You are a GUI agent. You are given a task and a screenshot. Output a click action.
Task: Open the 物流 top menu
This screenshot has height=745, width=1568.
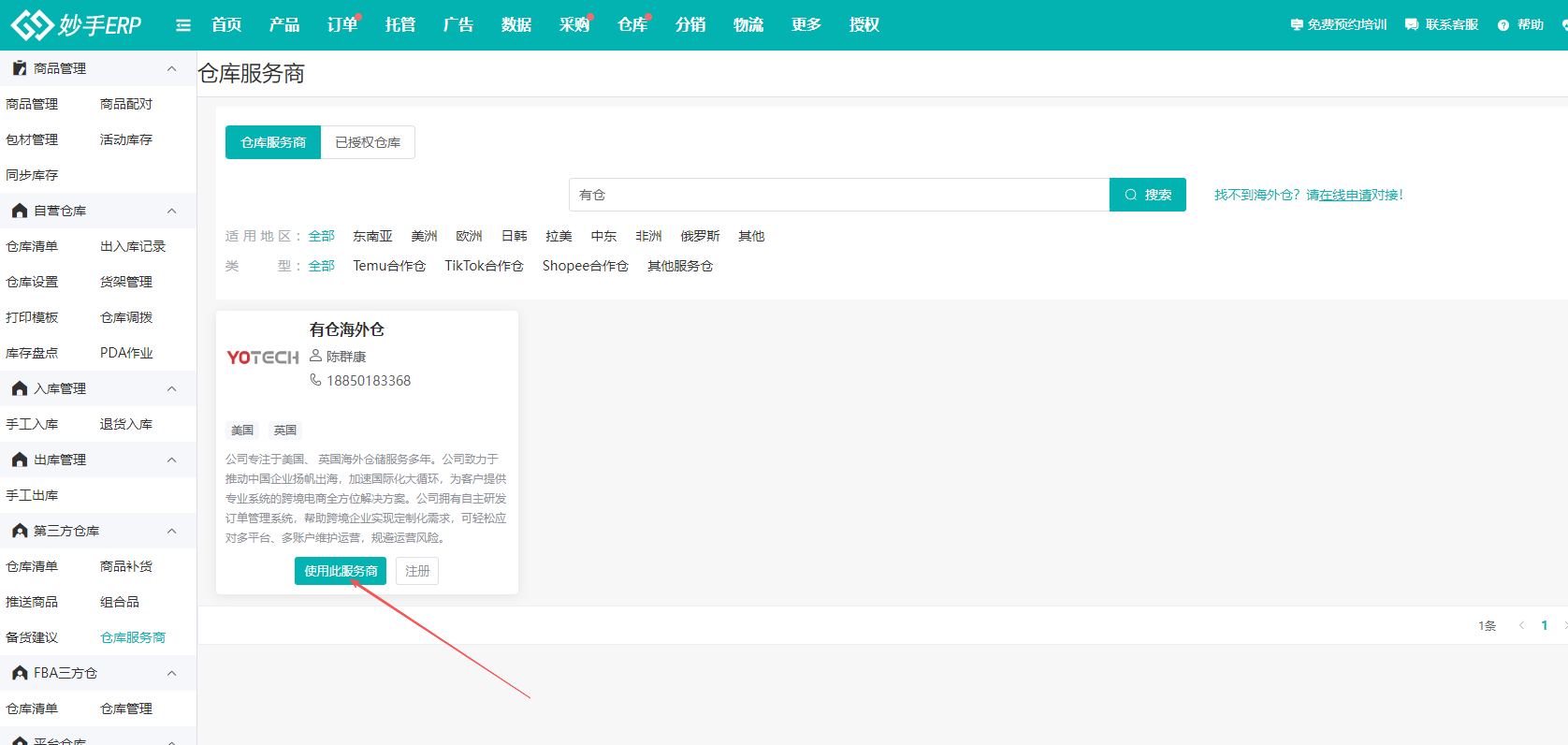748,25
